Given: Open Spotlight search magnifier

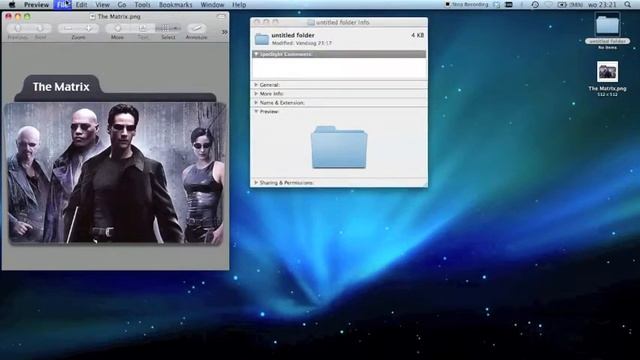Looking at the screenshot, I should (x=628, y=4).
